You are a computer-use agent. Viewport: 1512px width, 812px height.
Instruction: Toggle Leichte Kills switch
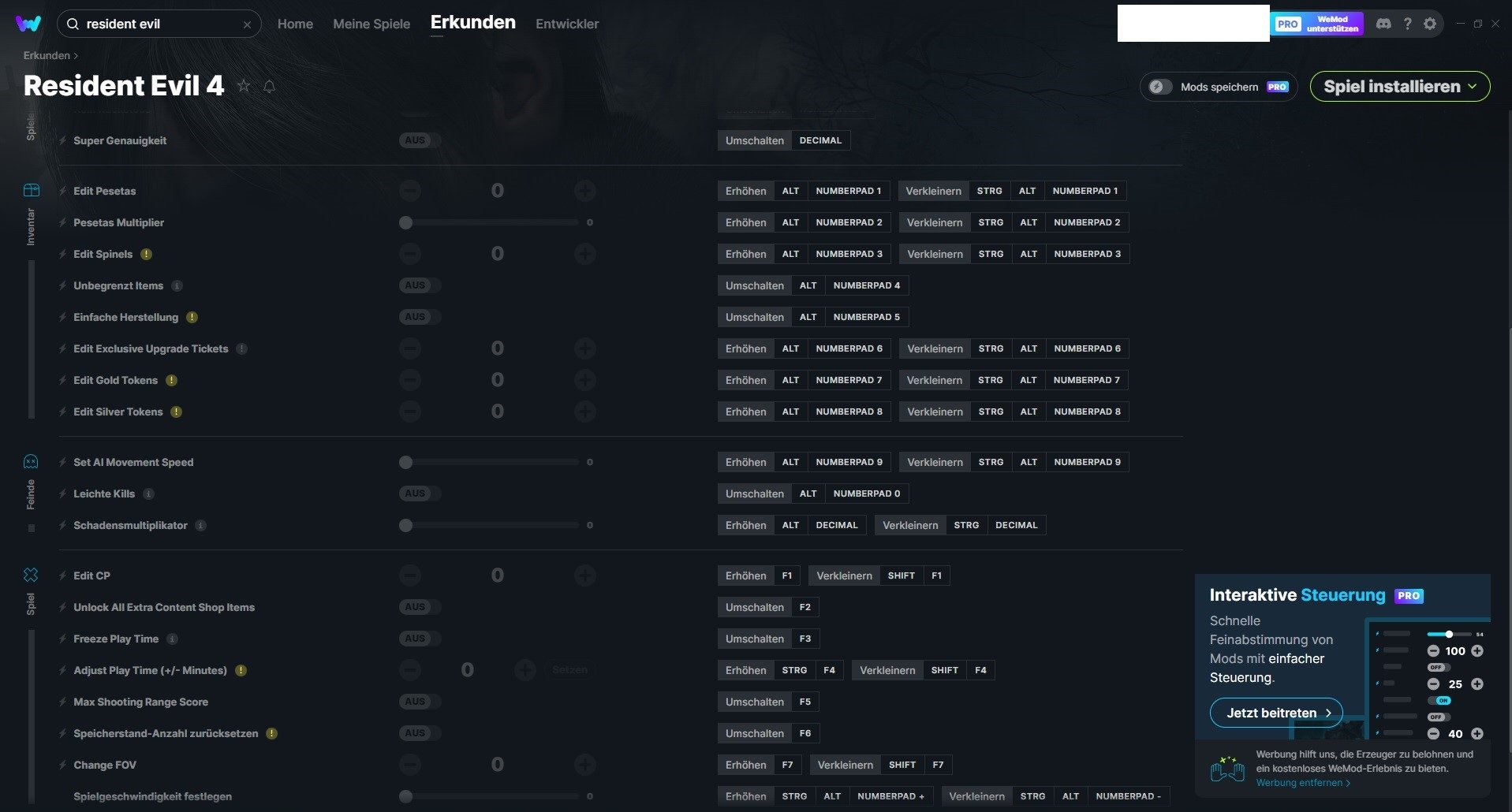(x=420, y=494)
